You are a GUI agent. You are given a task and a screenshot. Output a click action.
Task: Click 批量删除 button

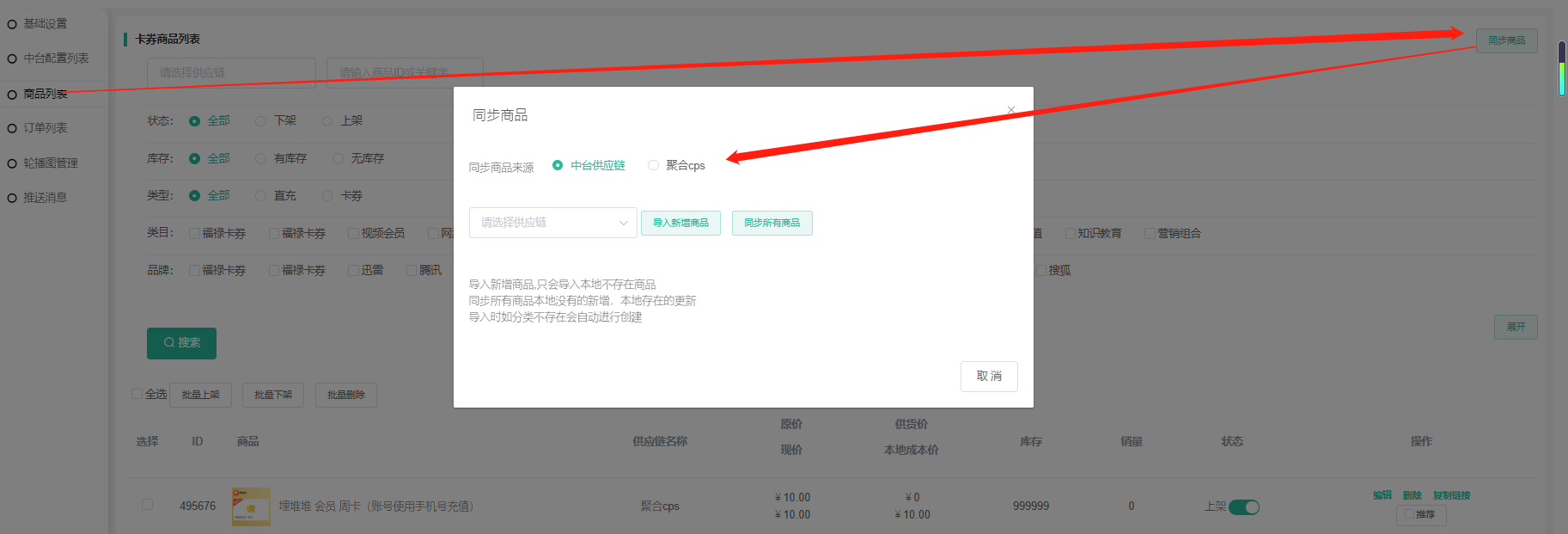[x=346, y=395]
